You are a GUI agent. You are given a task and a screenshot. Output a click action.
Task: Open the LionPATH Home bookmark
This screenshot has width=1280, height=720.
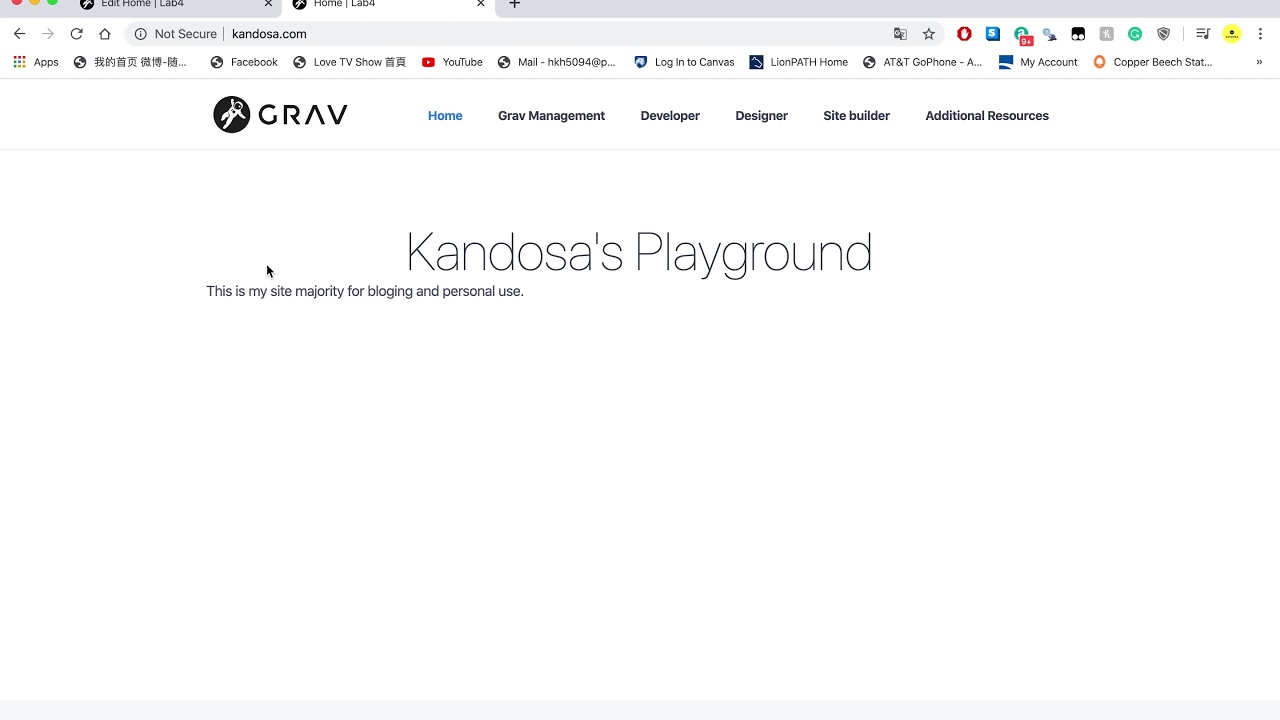coord(799,62)
